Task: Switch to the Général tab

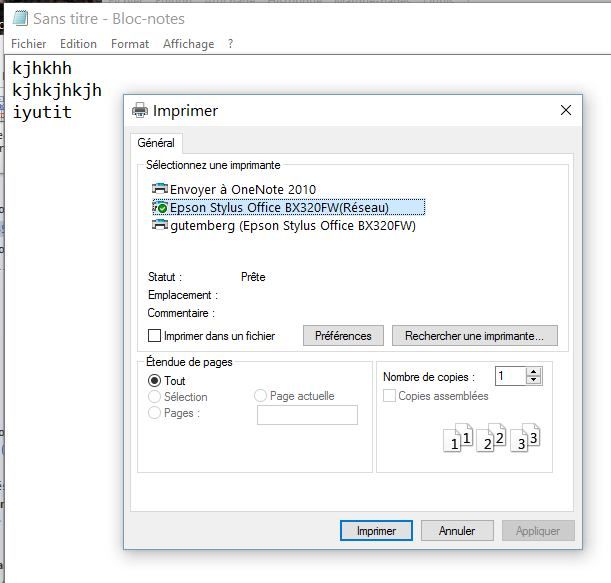Action: pyautogui.click(x=156, y=143)
